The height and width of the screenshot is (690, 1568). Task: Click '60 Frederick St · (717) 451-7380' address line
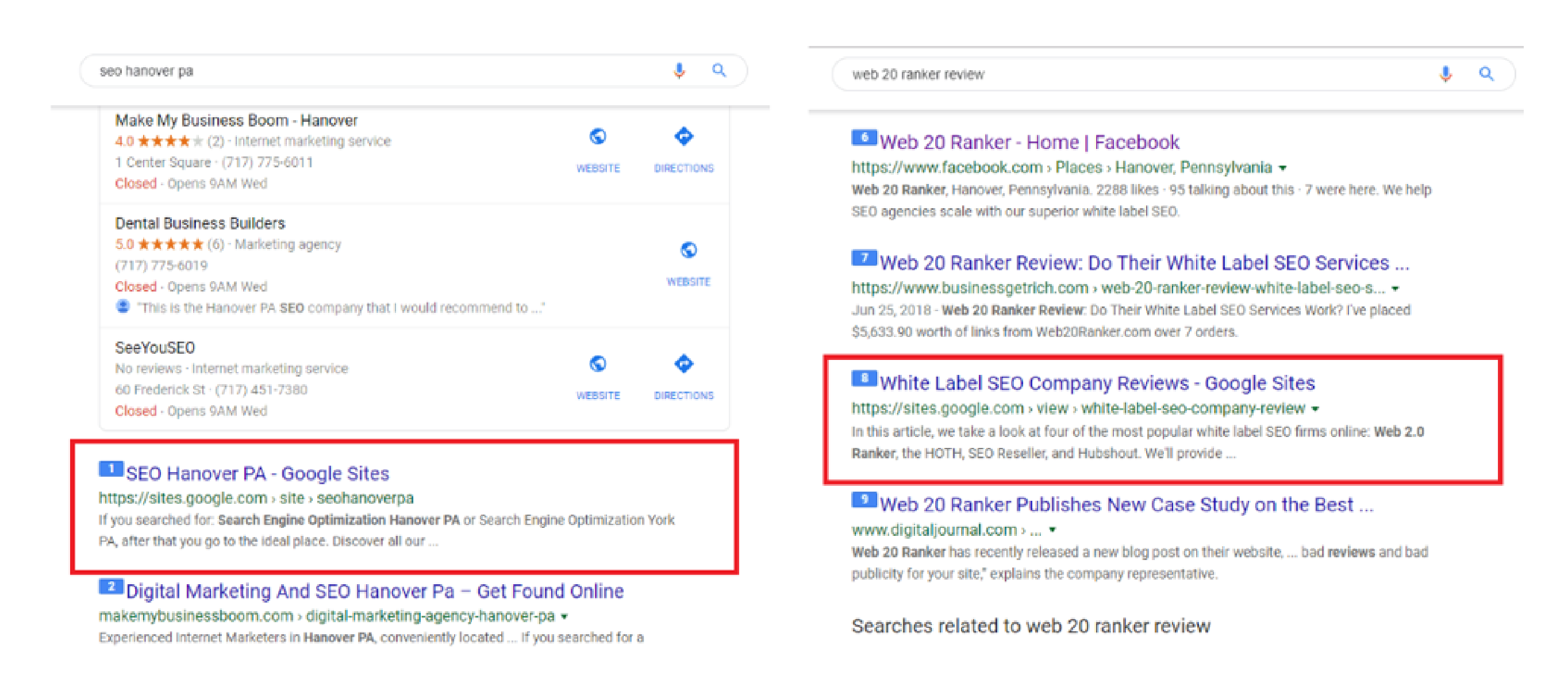210,389
